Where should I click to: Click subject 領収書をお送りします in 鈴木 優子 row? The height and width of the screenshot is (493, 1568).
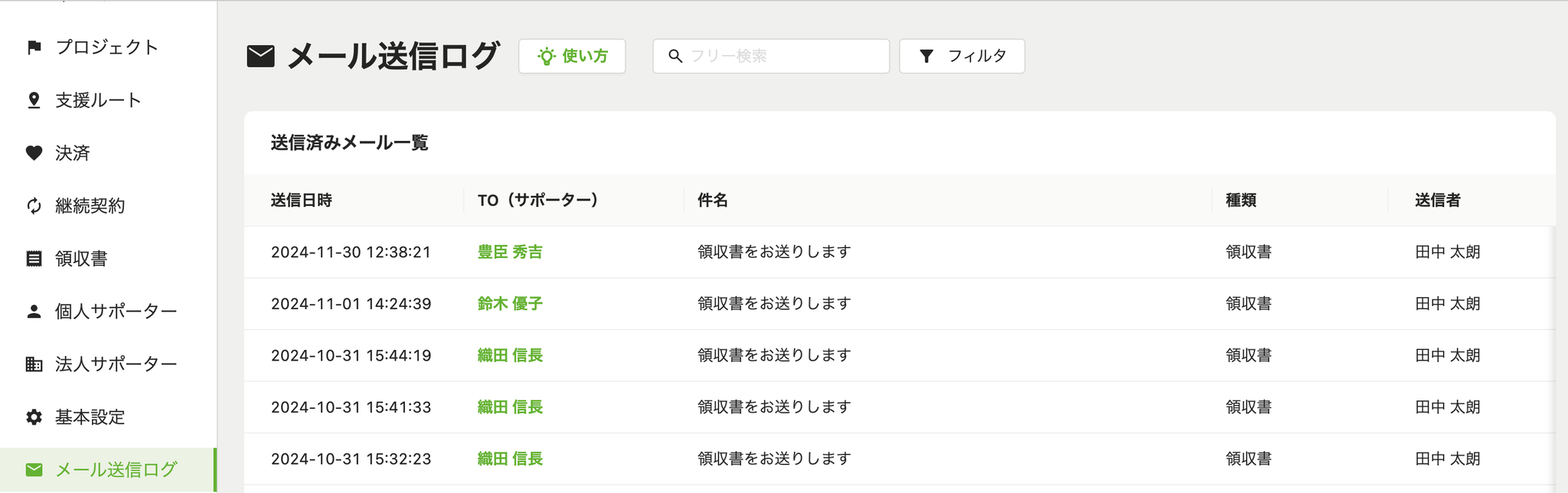(774, 304)
